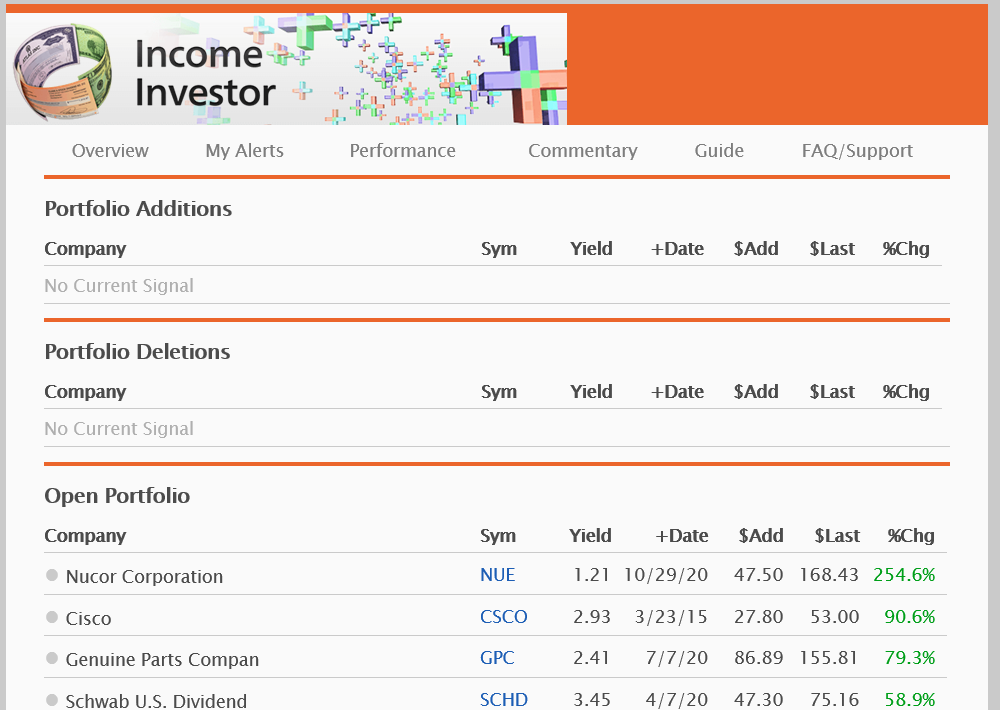The height and width of the screenshot is (710, 1000).
Task: Click the 58.9% change value
Action: (x=909, y=700)
